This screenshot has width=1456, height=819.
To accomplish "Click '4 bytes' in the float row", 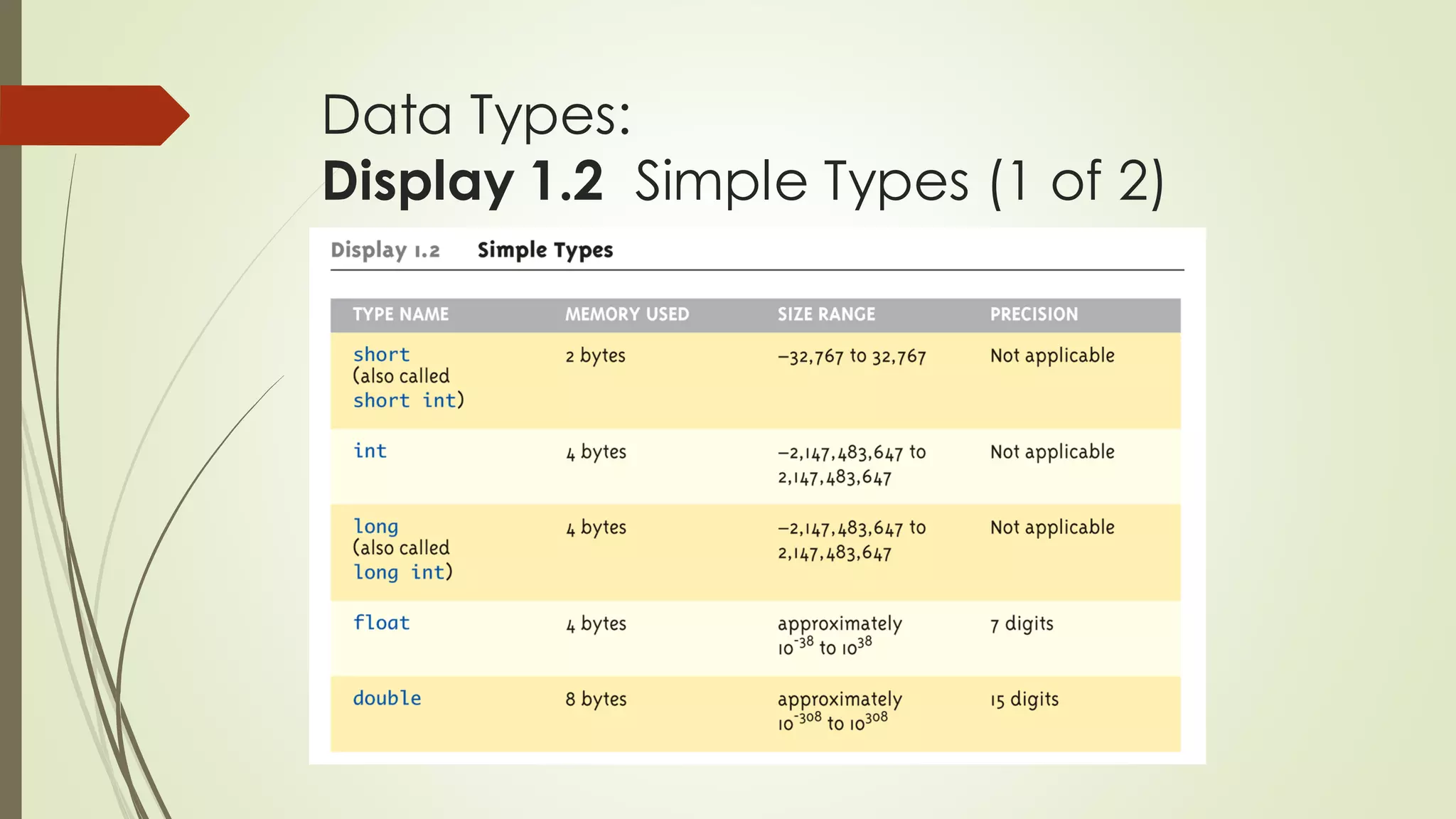I will click(596, 624).
